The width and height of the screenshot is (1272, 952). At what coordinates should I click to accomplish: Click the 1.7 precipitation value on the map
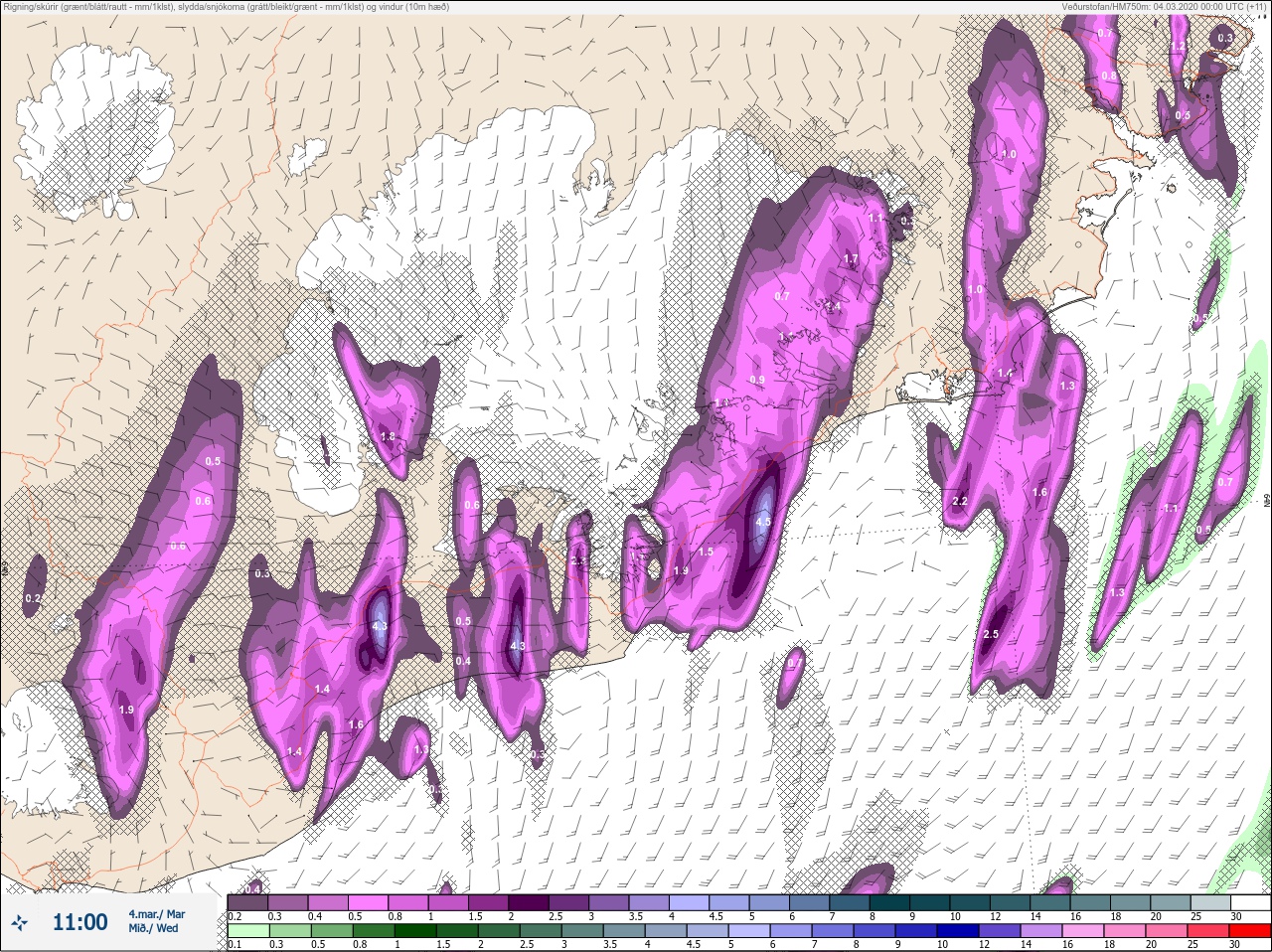point(851,259)
